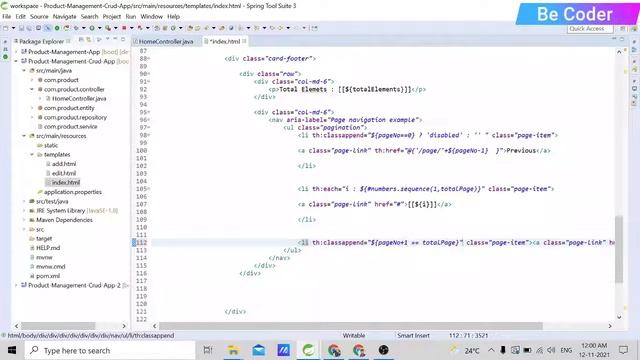Viewport: 640px width, 360px height.
Task: Expand Product-Management-App project
Action: point(16,52)
